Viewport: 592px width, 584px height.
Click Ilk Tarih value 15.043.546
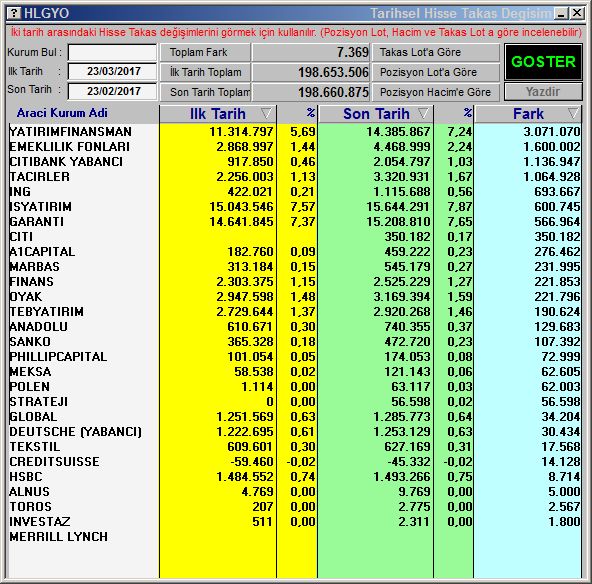tap(241, 207)
